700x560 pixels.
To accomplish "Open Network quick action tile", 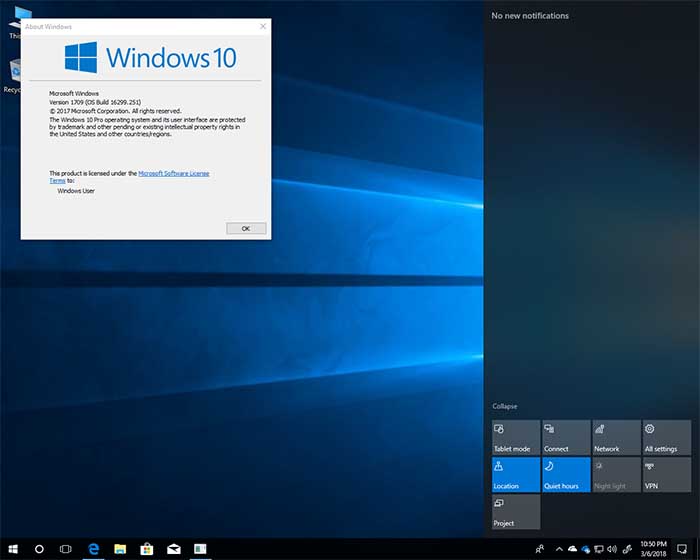I will (616, 437).
